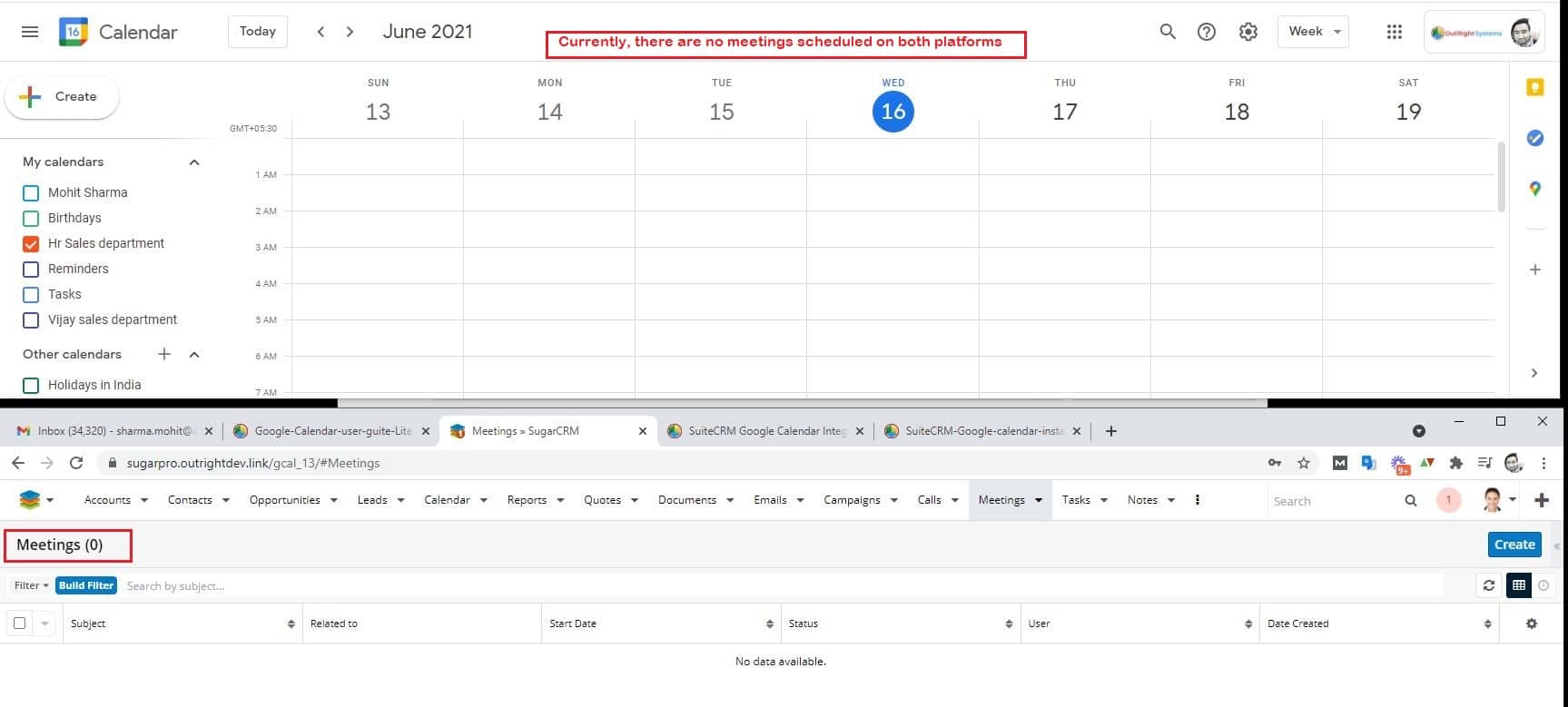Click SugarCRM global search magnifier
Screen dimensions: 1568x707
(1411, 500)
